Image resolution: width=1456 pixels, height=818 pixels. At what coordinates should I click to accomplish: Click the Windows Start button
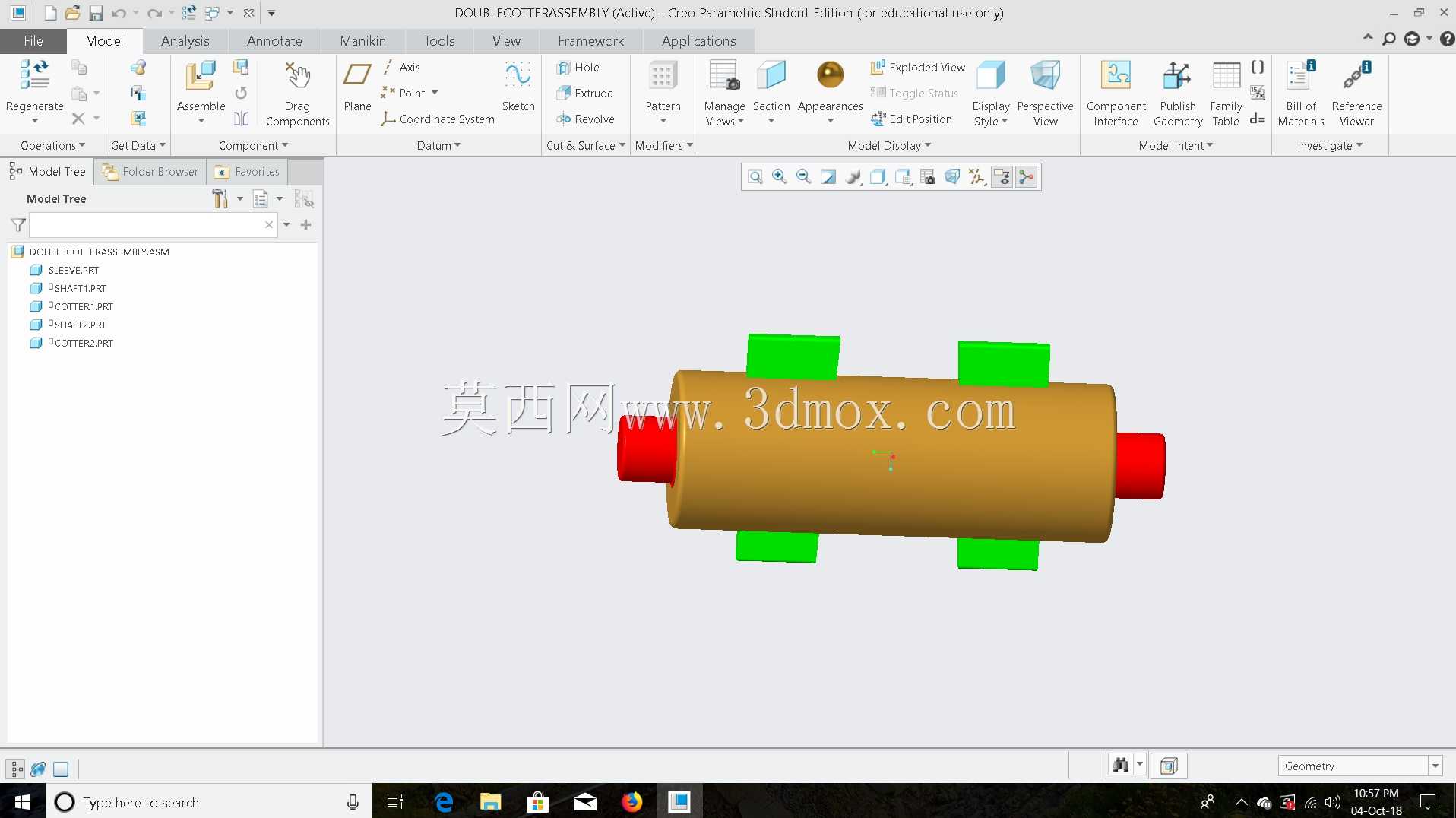click(23, 802)
